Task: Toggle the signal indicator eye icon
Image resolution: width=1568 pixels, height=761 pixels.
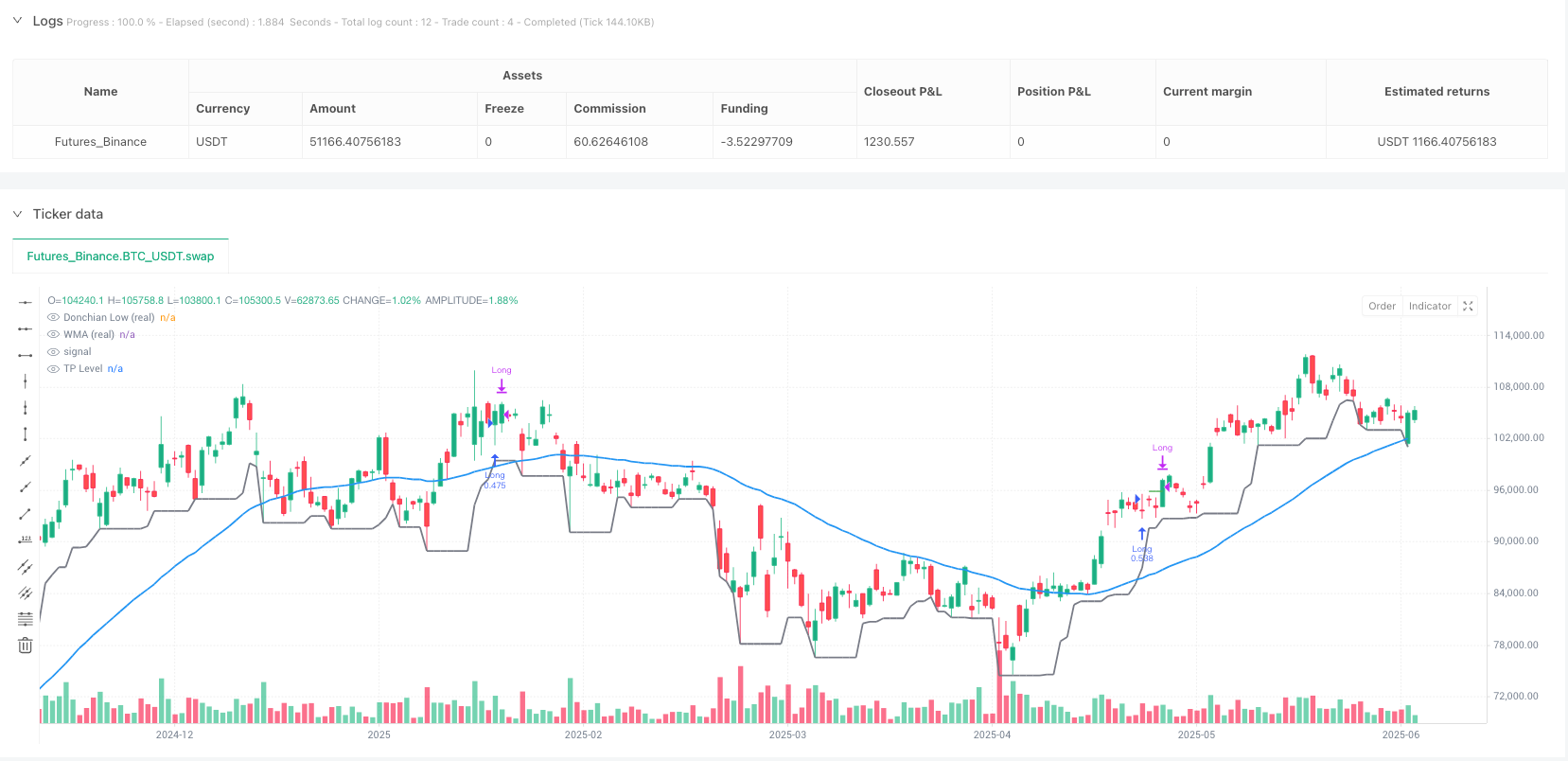Action: [53, 352]
